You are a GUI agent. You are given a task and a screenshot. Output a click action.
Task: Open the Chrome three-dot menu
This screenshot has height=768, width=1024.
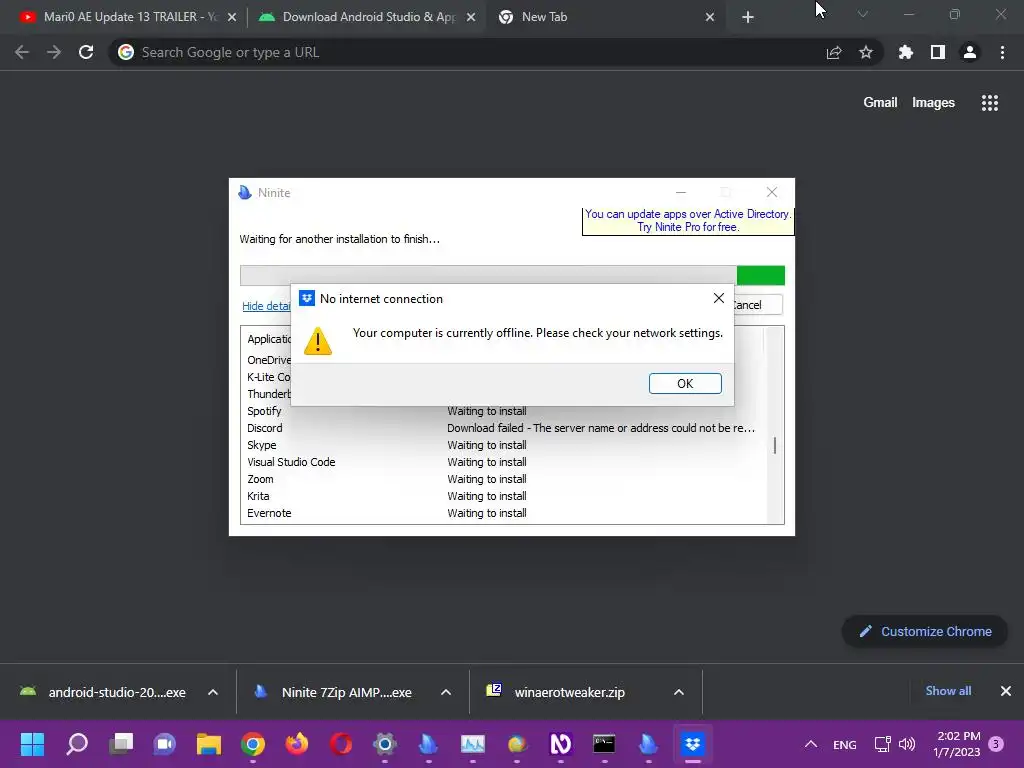click(x=1002, y=52)
